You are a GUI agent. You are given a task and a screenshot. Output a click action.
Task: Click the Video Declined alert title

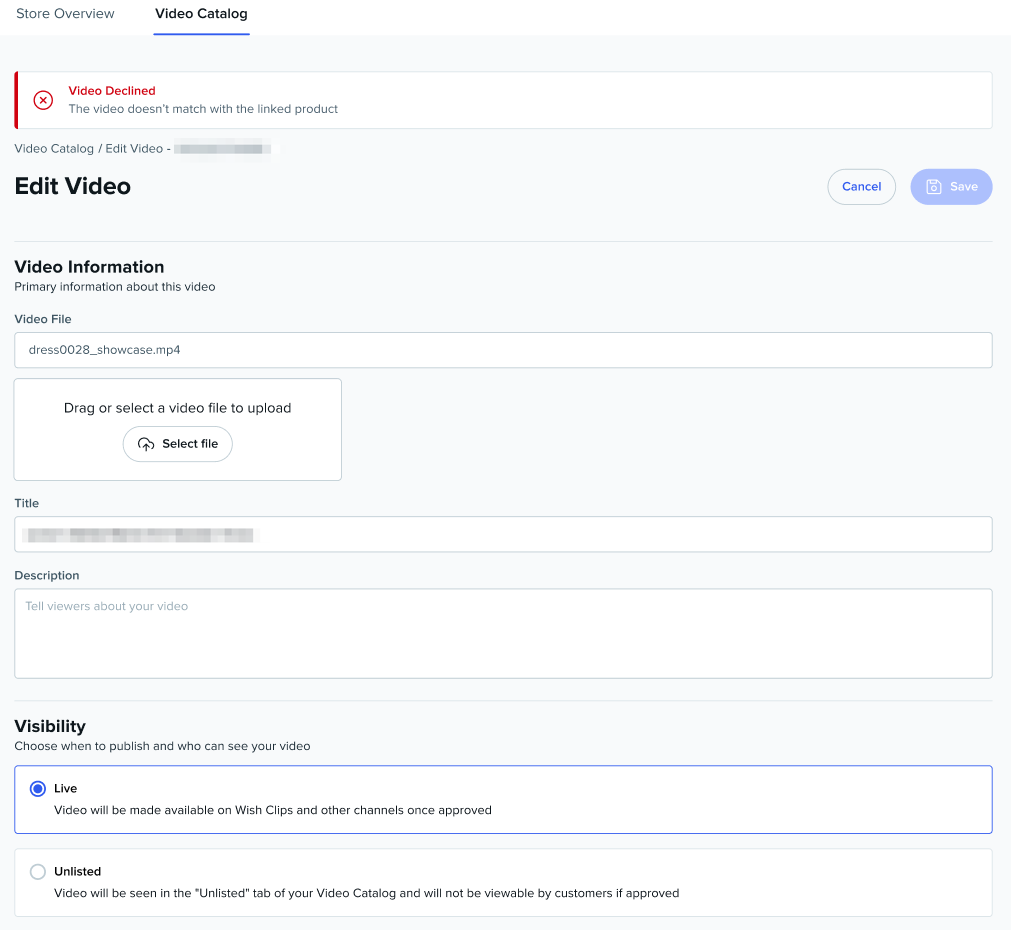[112, 91]
